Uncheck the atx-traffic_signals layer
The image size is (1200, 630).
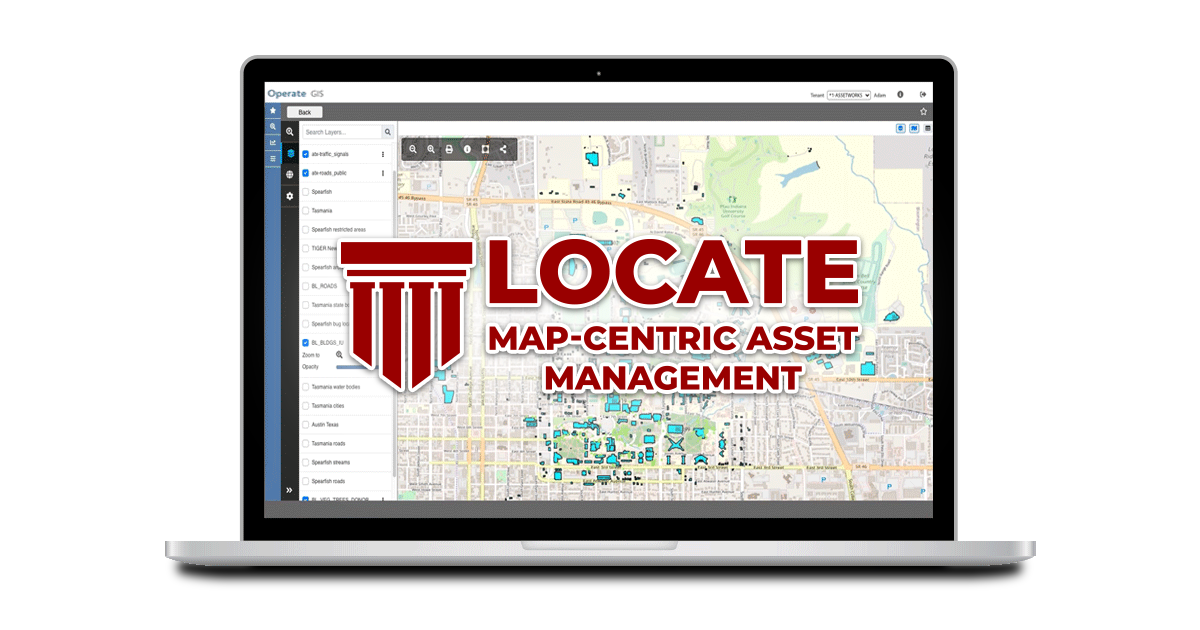[x=305, y=154]
